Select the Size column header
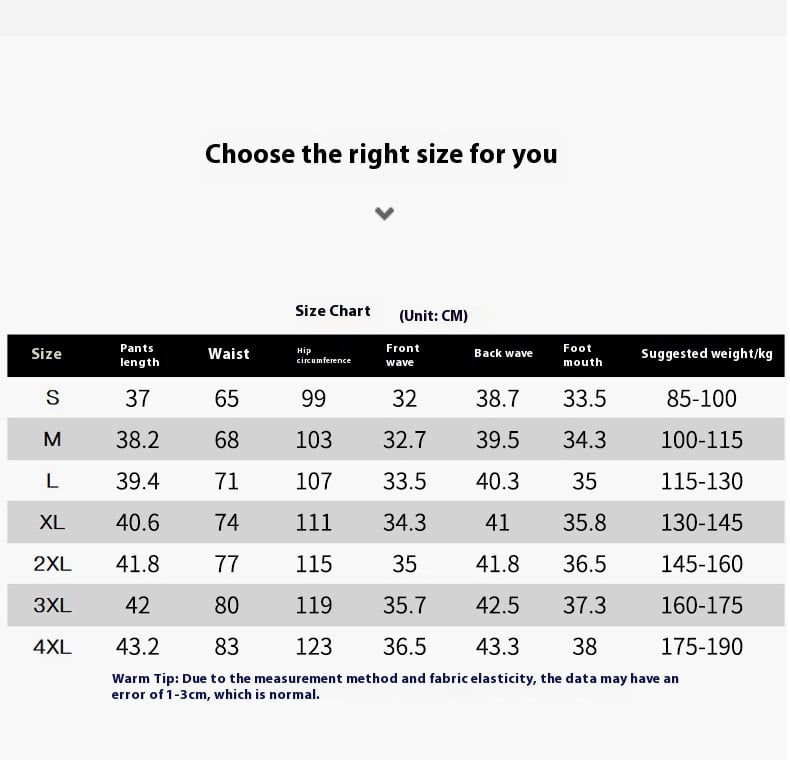This screenshot has width=790, height=760. click(46, 354)
